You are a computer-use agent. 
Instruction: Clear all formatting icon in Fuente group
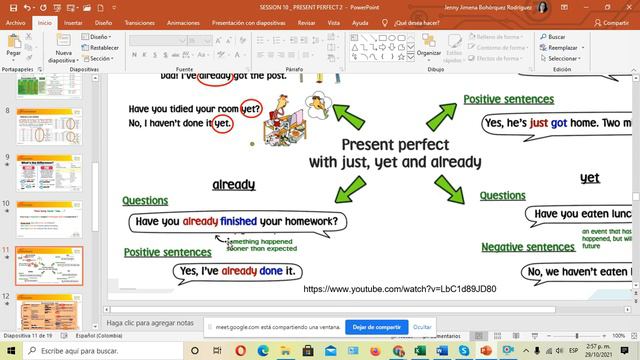point(243,40)
